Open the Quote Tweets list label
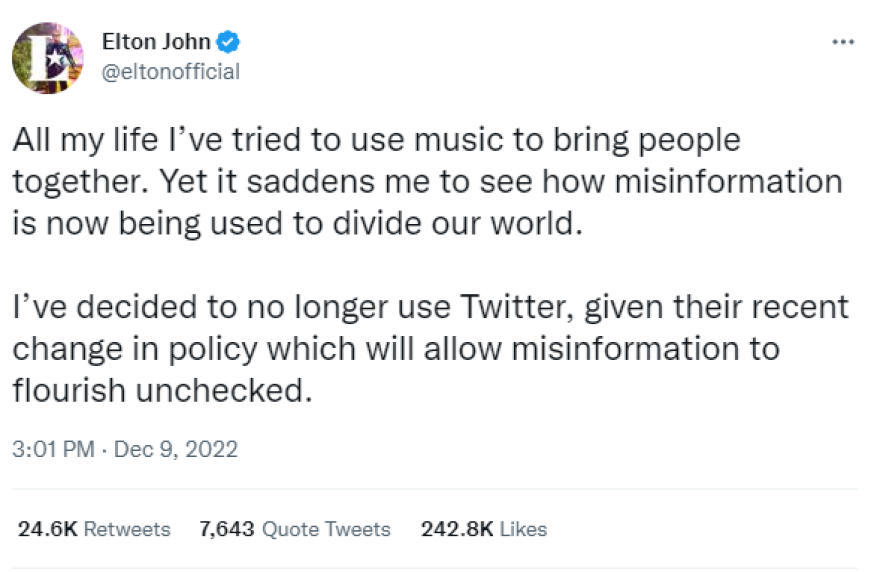Viewport: 880px width, 572px height. point(326,529)
